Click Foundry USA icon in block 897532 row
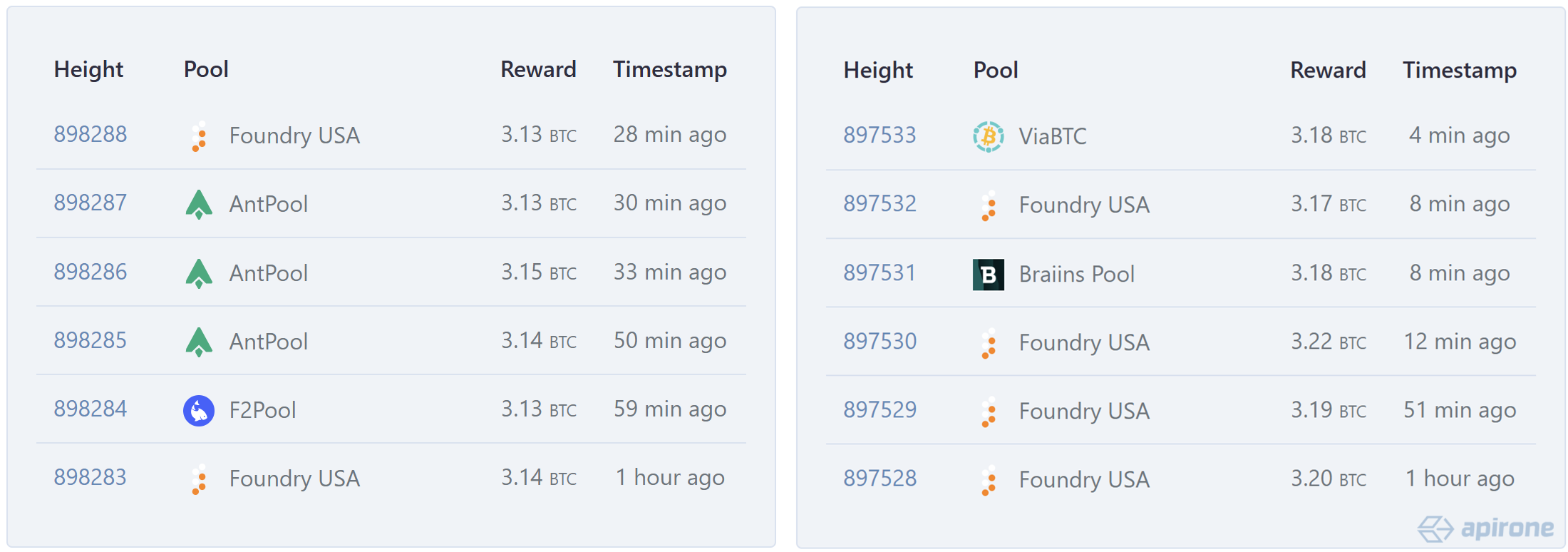The width and height of the screenshot is (1568, 552). (x=989, y=205)
